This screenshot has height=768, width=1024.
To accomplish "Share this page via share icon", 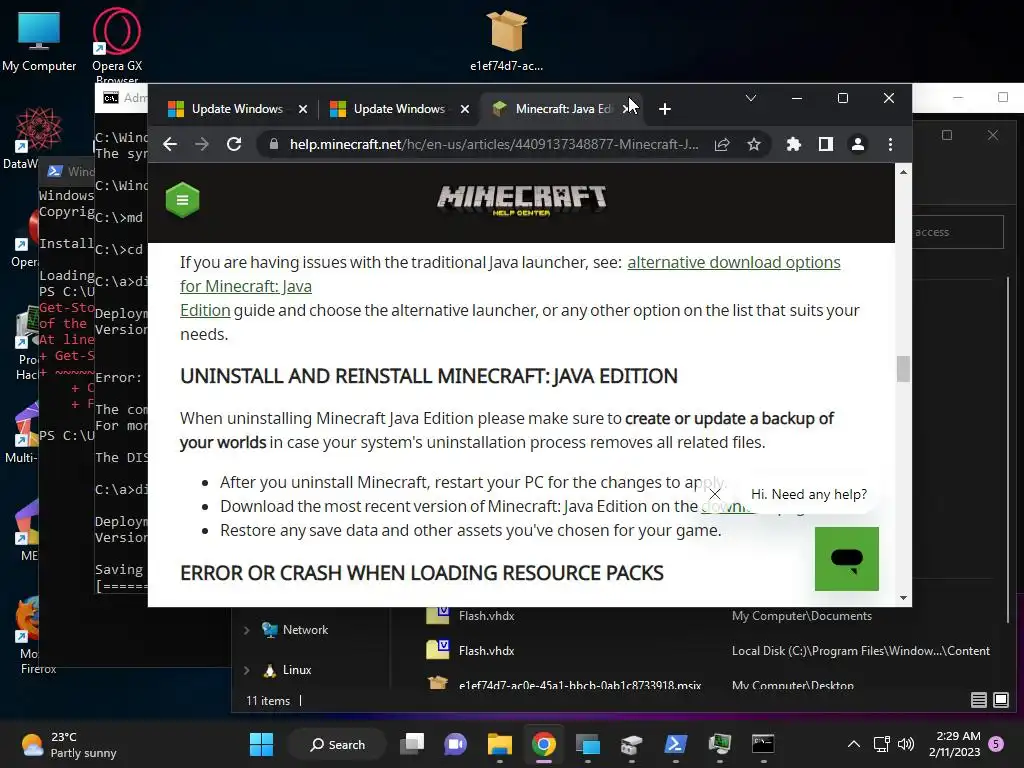I will point(722,144).
